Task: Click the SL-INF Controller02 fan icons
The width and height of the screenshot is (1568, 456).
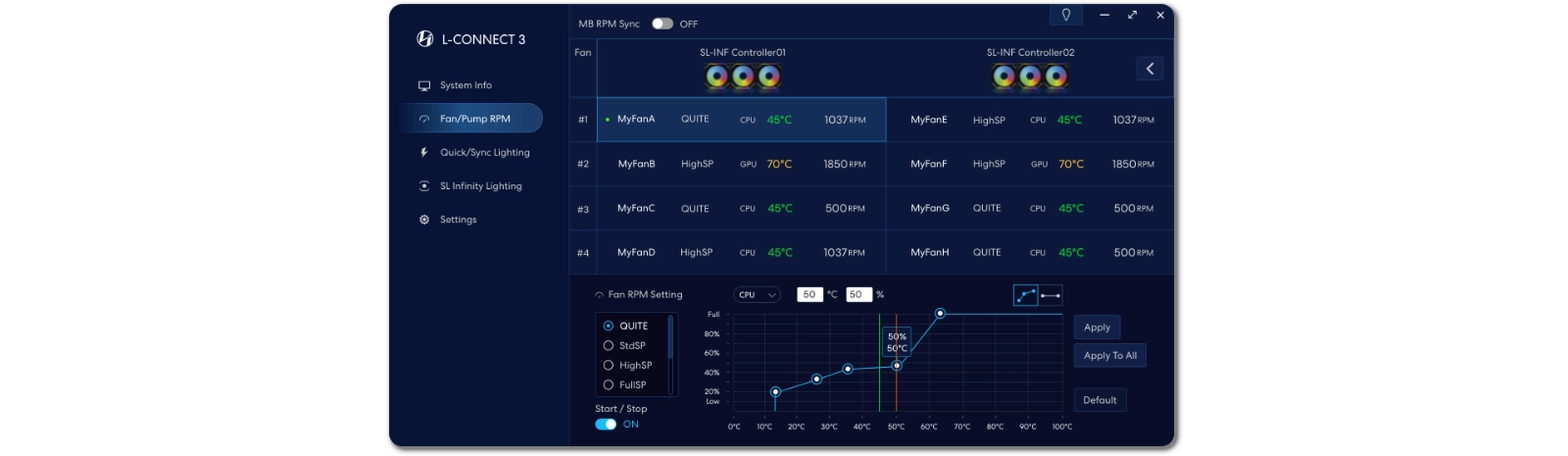Action: (1029, 76)
